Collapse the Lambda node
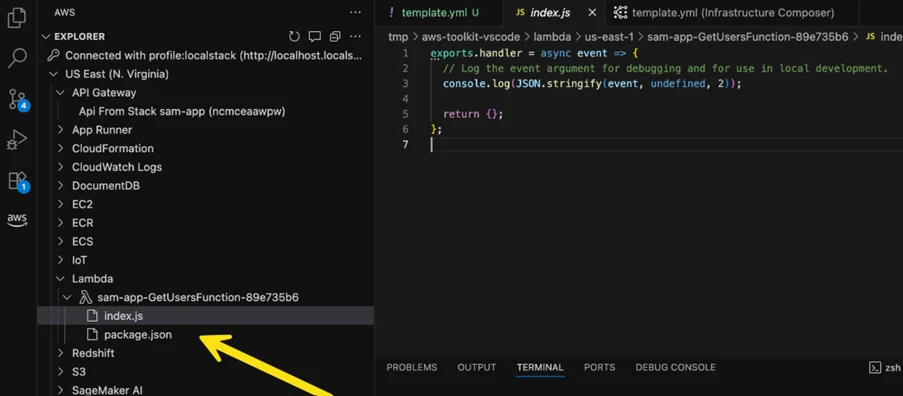Image resolution: width=903 pixels, height=396 pixels. 60,279
